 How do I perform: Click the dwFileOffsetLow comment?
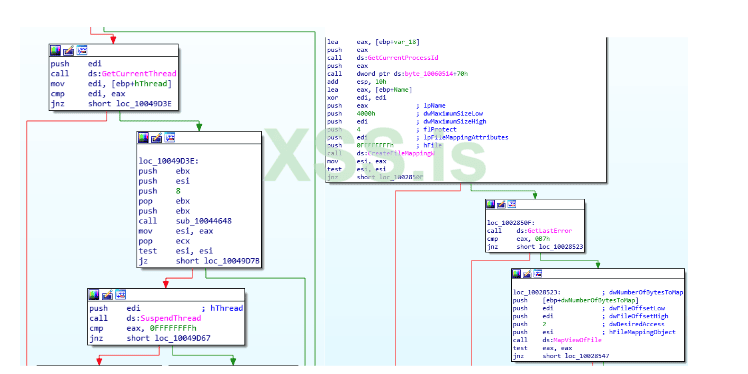(x=634, y=308)
